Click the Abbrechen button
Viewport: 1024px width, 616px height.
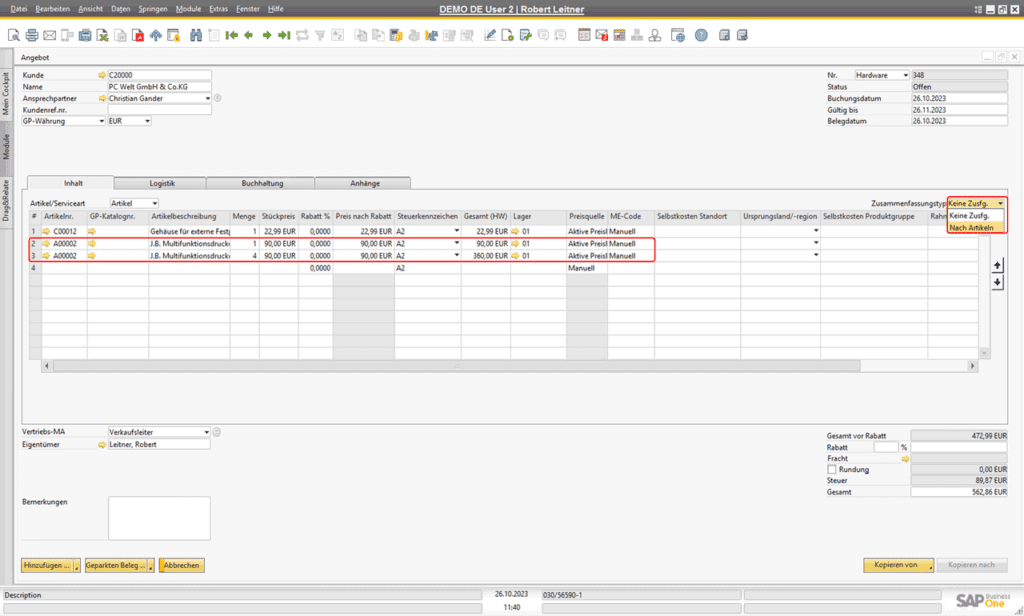(x=182, y=565)
